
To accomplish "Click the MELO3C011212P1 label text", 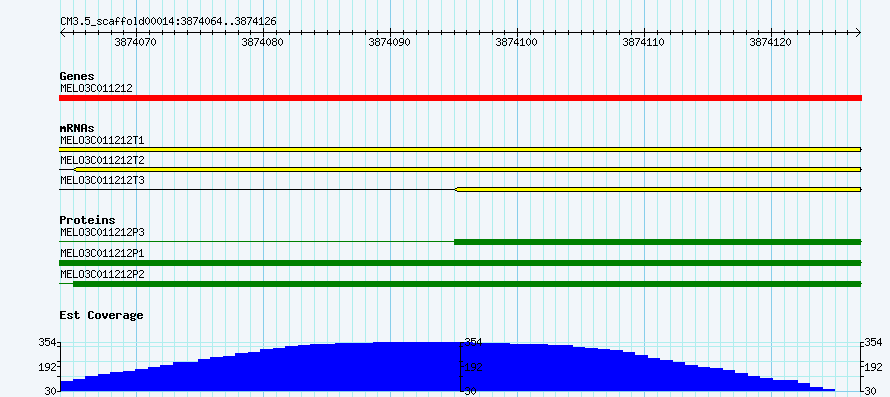I will (x=102, y=253).
